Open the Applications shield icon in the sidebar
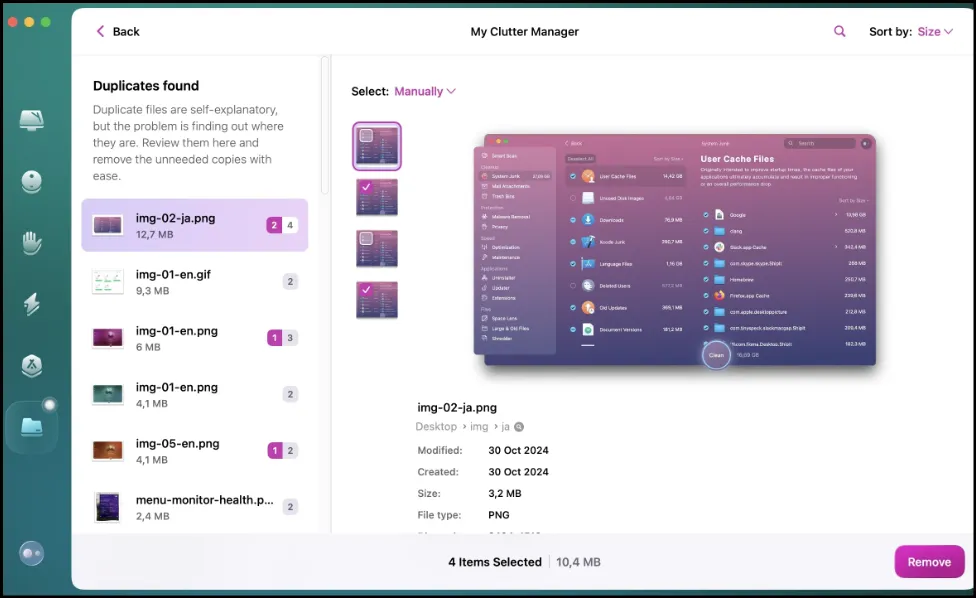Viewport: 976px width, 598px height. coord(31,366)
